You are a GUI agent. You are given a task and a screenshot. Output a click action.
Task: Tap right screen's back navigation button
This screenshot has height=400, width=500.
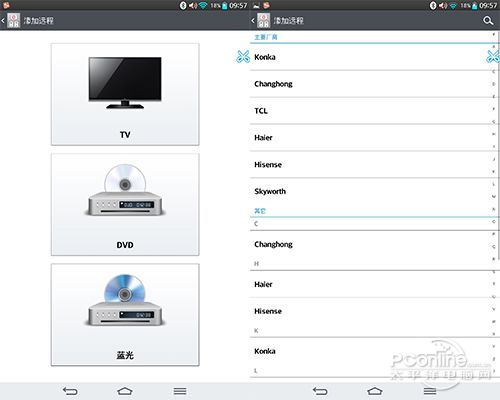[320, 391]
